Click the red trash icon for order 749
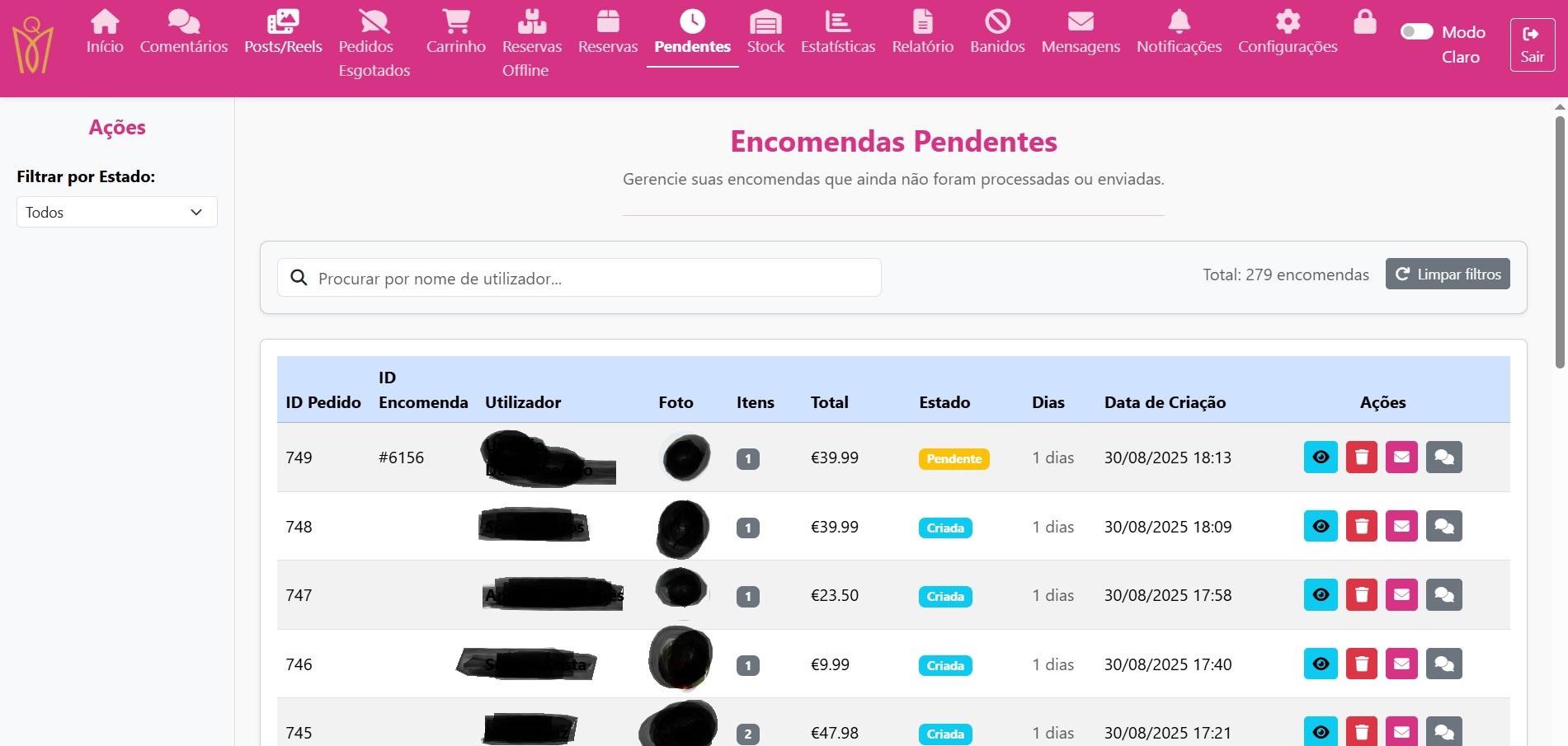This screenshot has height=746, width=1568. [x=1361, y=457]
